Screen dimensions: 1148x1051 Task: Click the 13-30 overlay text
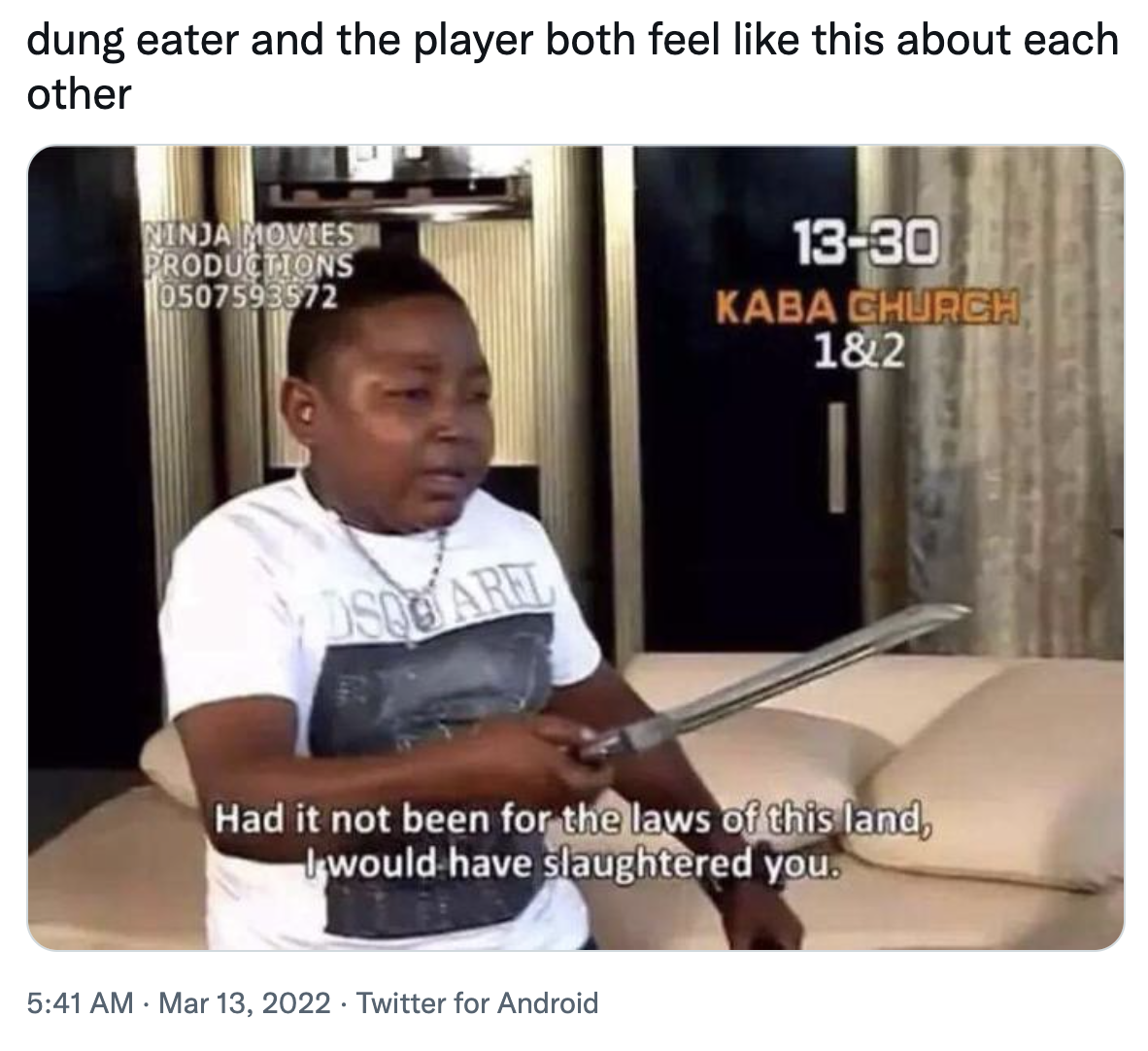pyautogui.click(x=865, y=246)
